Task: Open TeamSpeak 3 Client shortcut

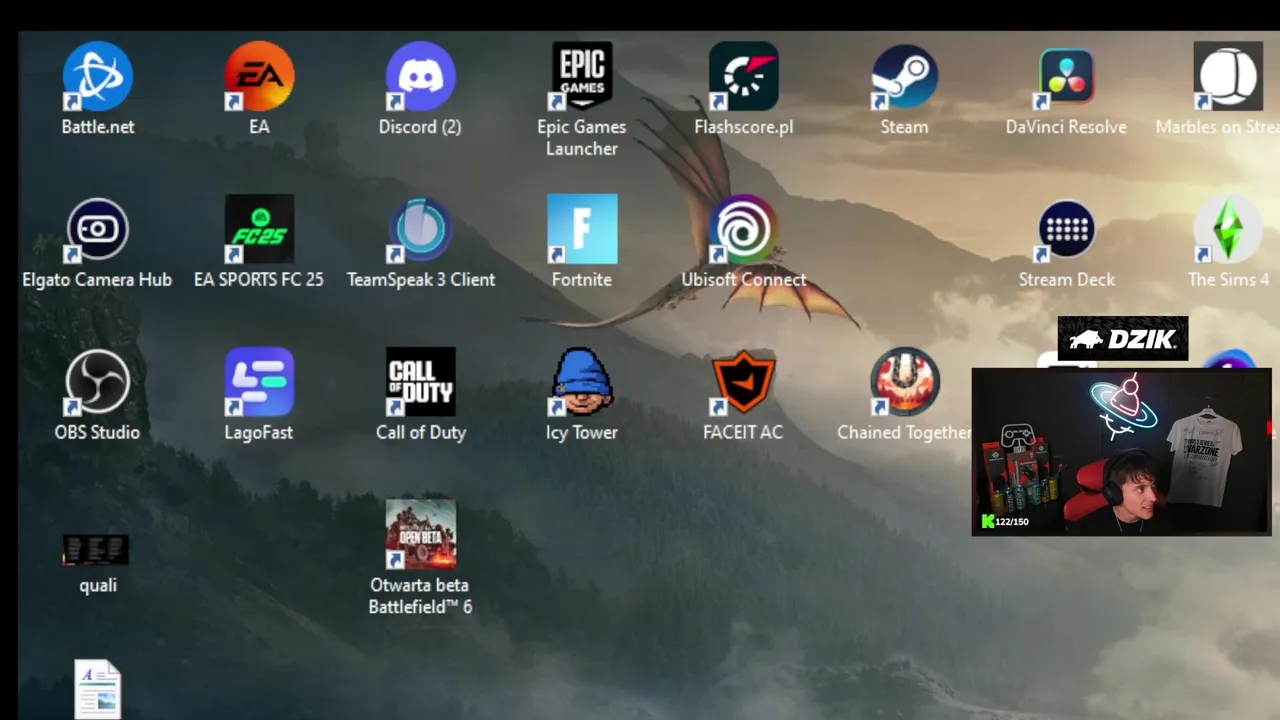Action: coord(420,230)
